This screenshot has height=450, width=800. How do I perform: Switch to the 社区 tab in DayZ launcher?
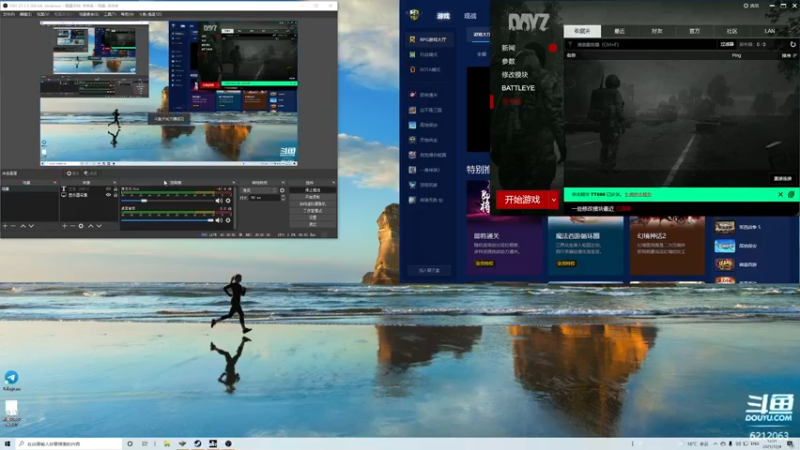(x=732, y=31)
